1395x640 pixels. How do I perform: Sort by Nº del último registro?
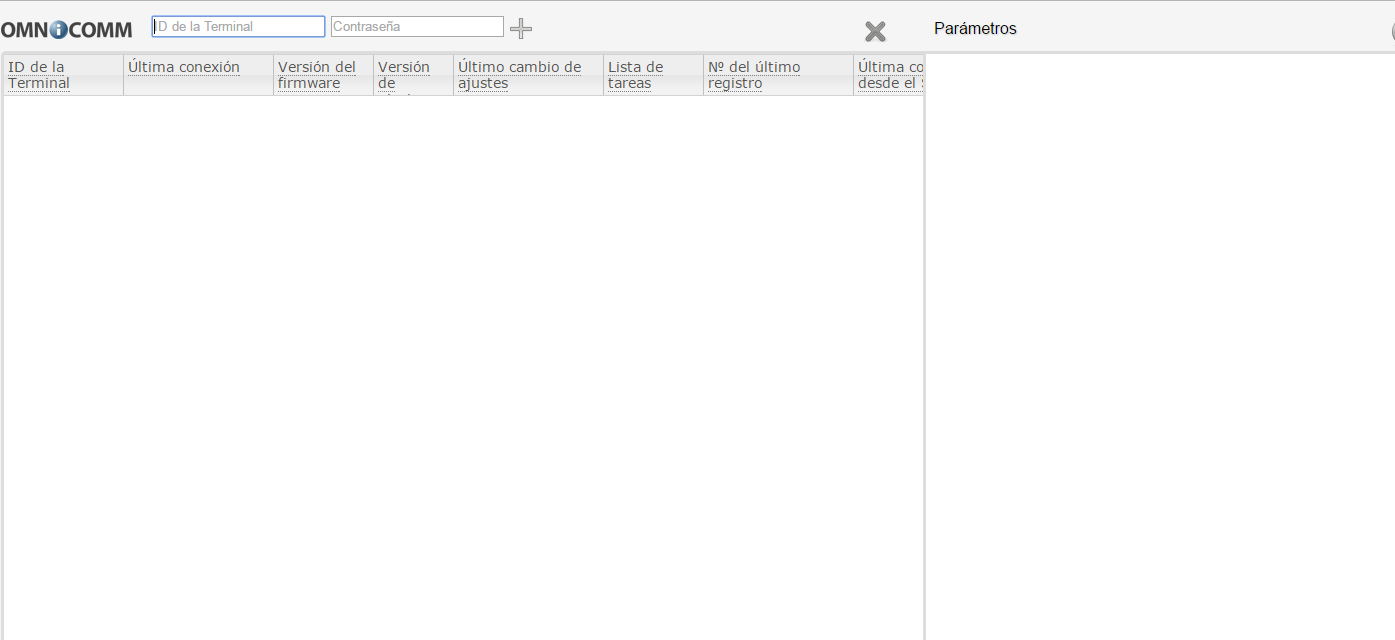[x=754, y=75]
